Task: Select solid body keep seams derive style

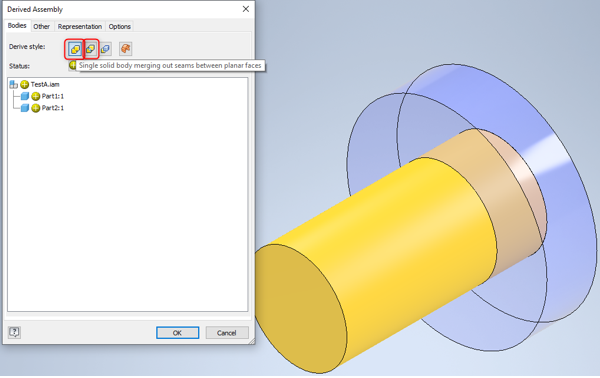Action: tap(91, 49)
